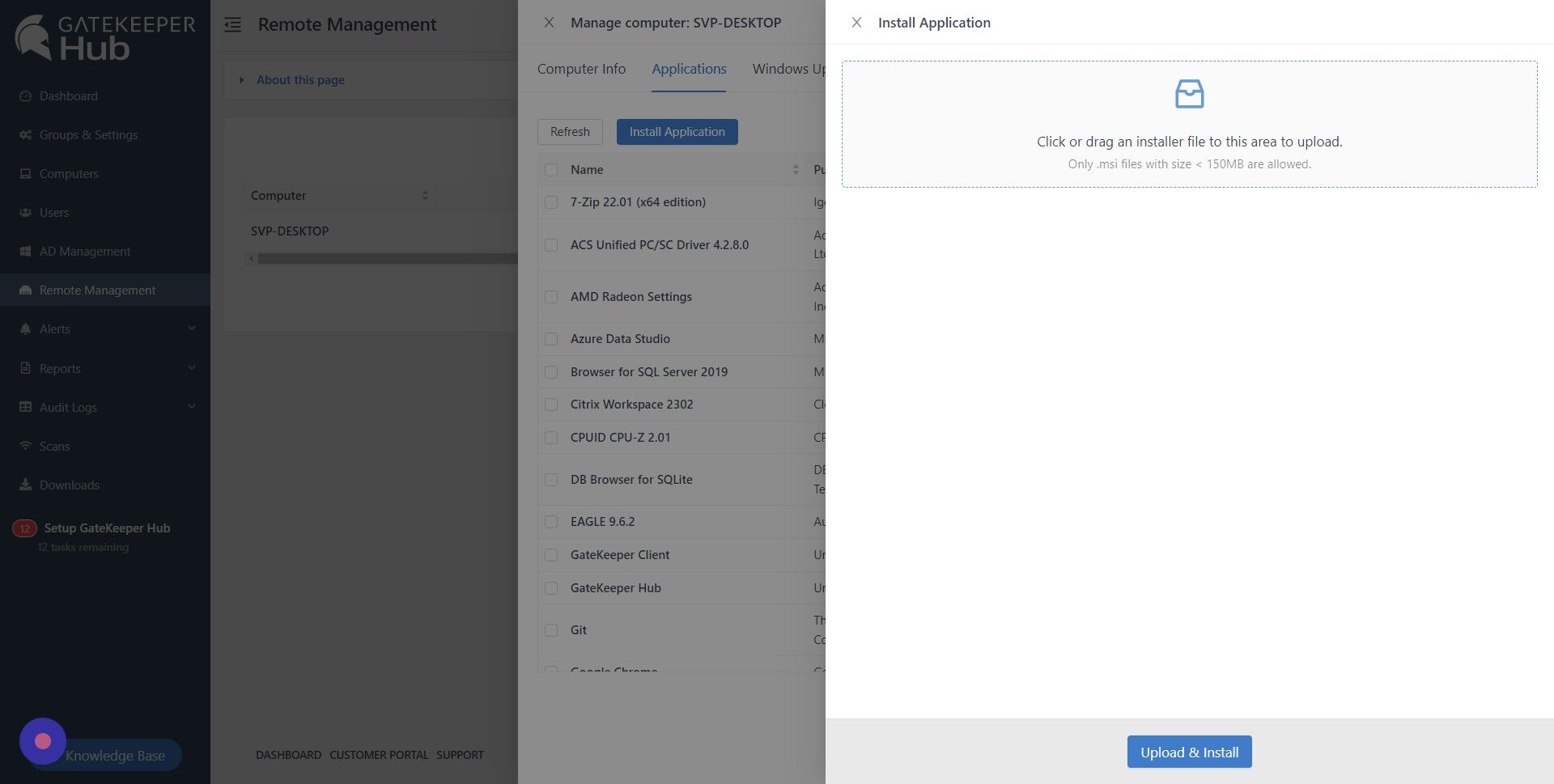Click the computer table horizontal scrollbar
Screen dimensions: 1554x784
[387, 258]
